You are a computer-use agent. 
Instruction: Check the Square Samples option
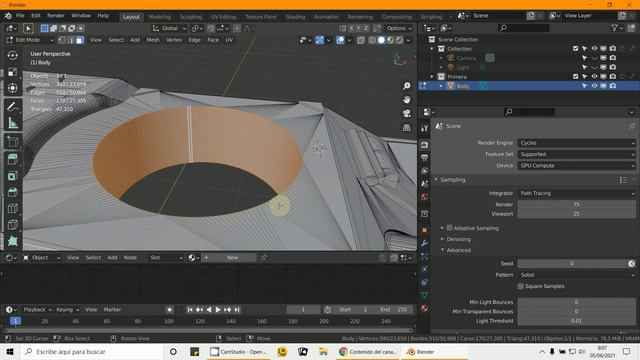tap(520, 286)
